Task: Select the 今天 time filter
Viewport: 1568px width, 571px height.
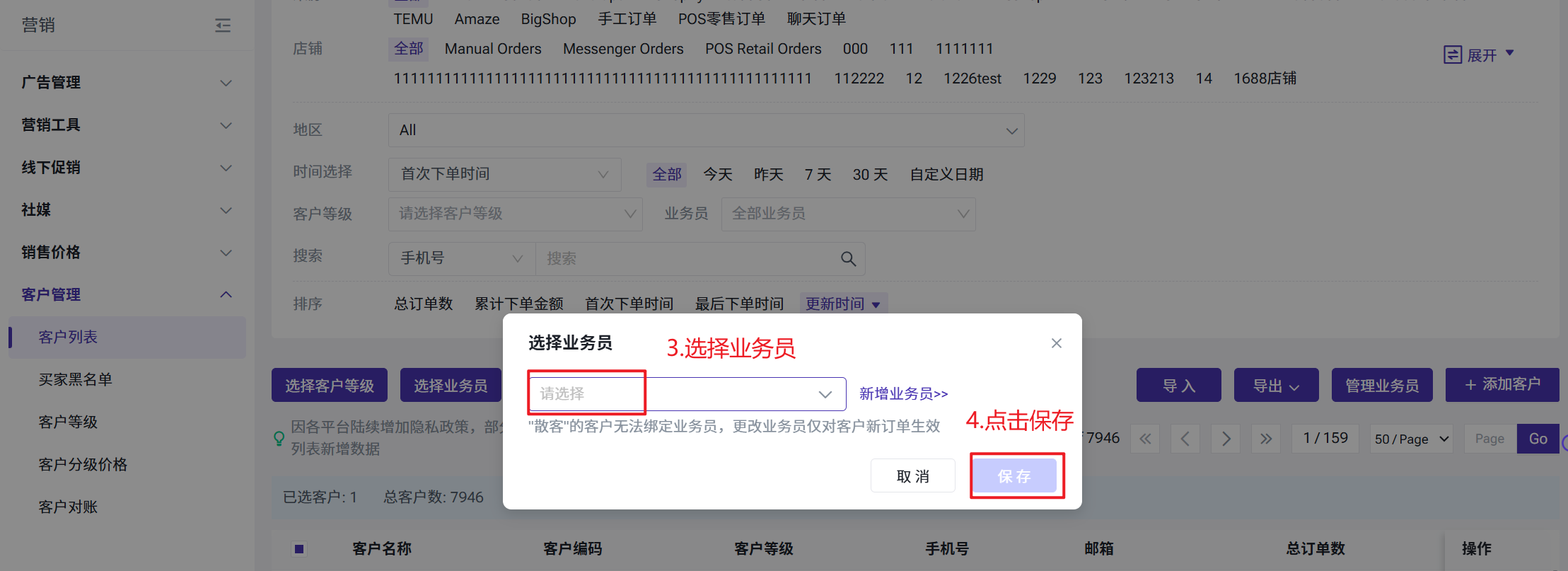Action: pos(718,174)
